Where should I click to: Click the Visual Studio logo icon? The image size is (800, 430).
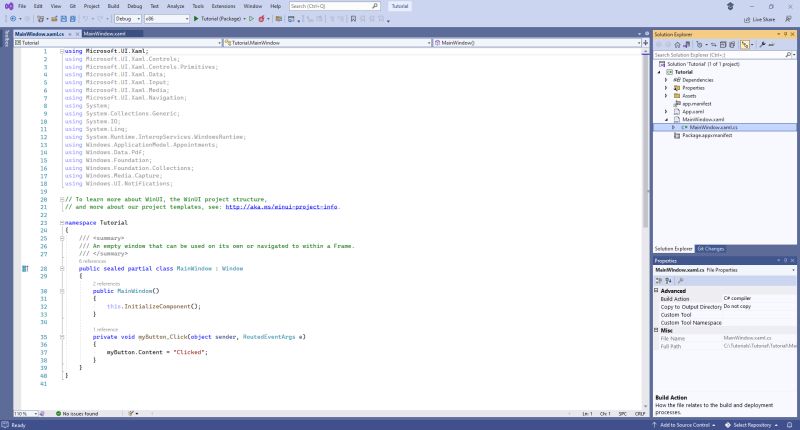[9, 6]
